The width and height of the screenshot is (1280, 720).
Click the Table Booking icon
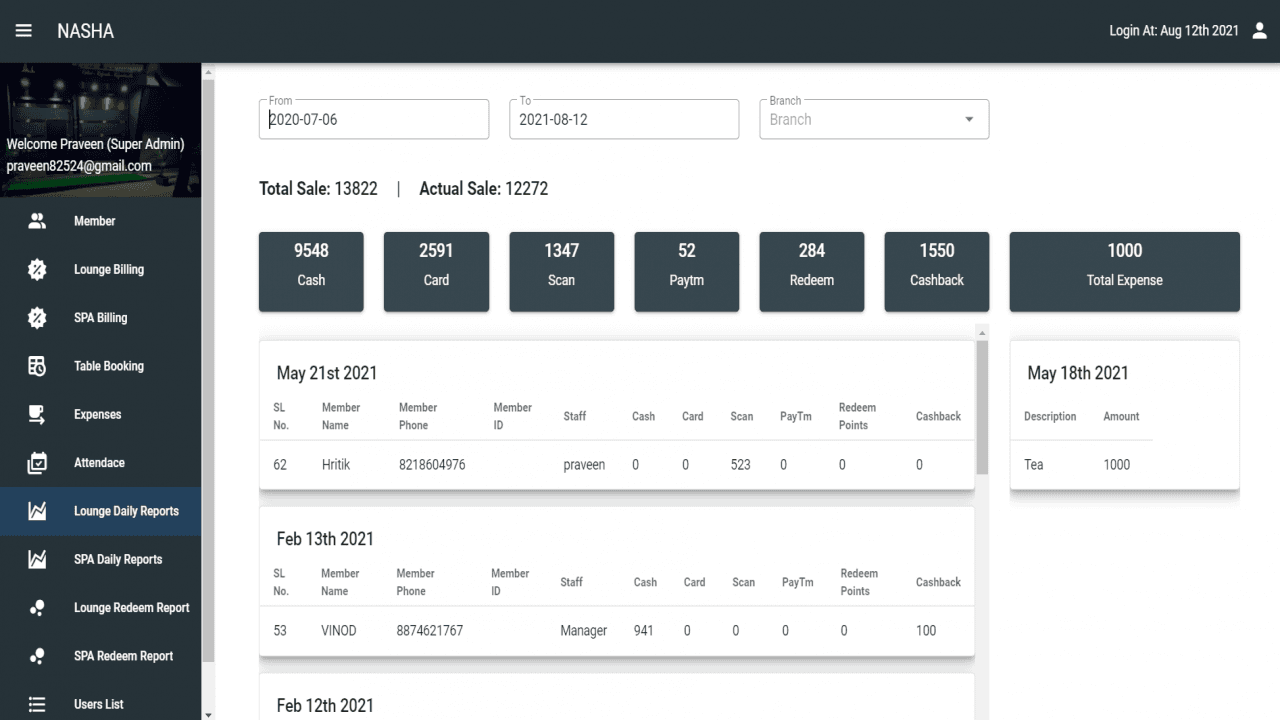coord(37,366)
